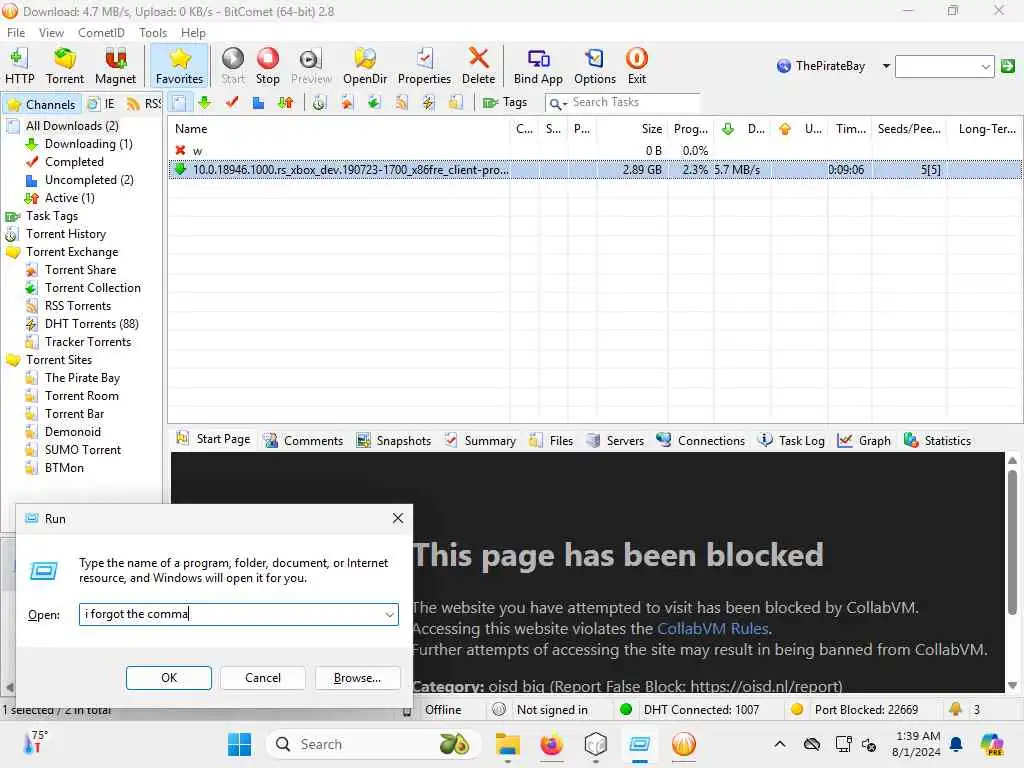Image resolution: width=1024 pixels, height=768 pixels.
Task: Select the 10.0.18946.1000 xbox_dev download row
Action: (x=594, y=170)
